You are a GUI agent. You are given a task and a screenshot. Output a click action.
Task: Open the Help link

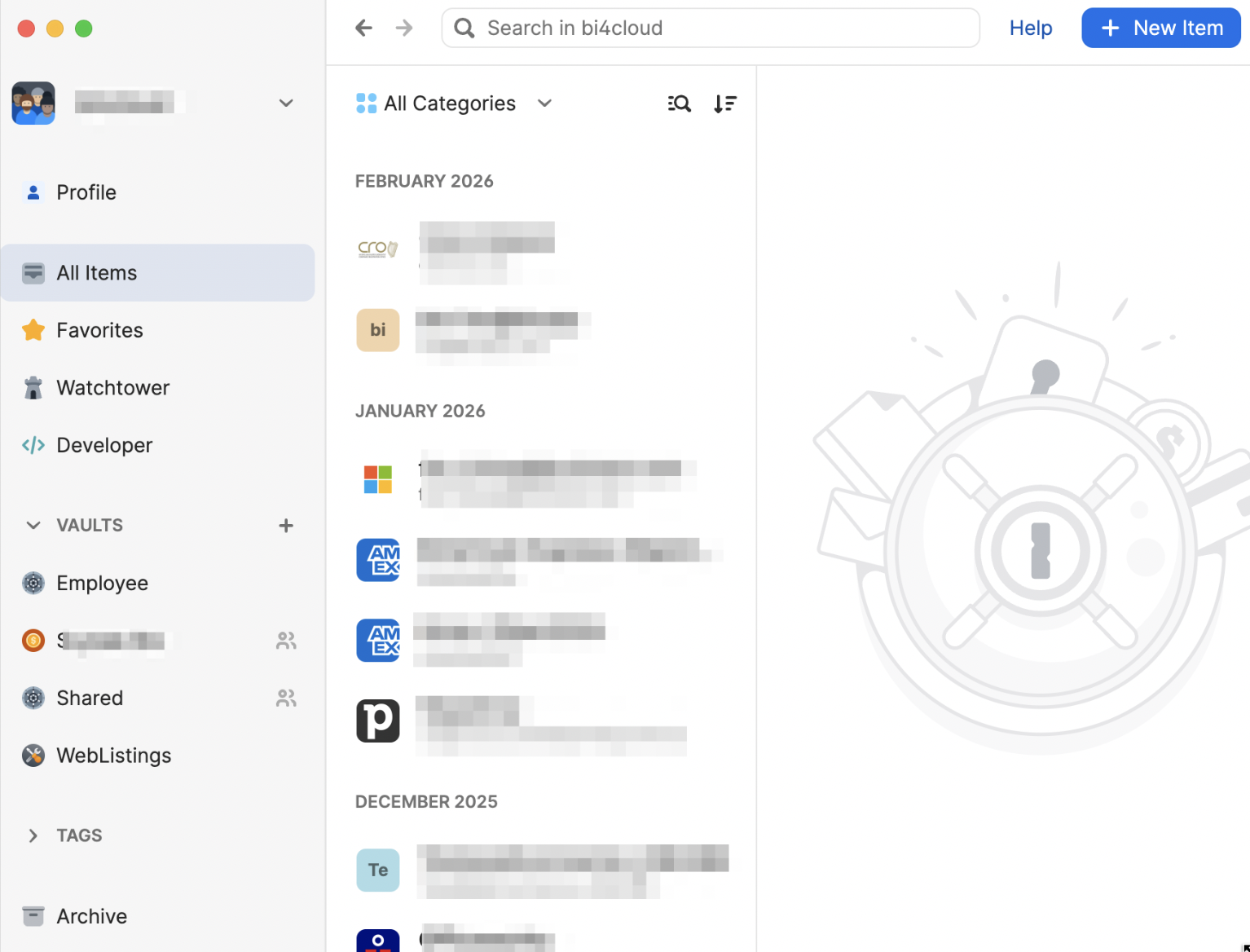(x=1030, y=29)
